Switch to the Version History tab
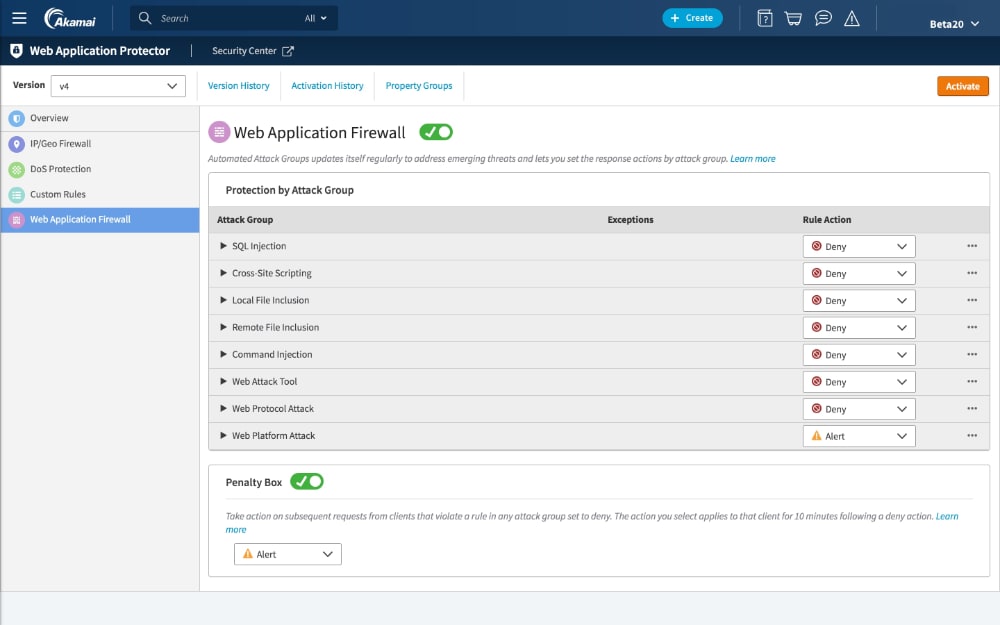This screenshot has height=625, width=1000. click(x=239, y=85)
